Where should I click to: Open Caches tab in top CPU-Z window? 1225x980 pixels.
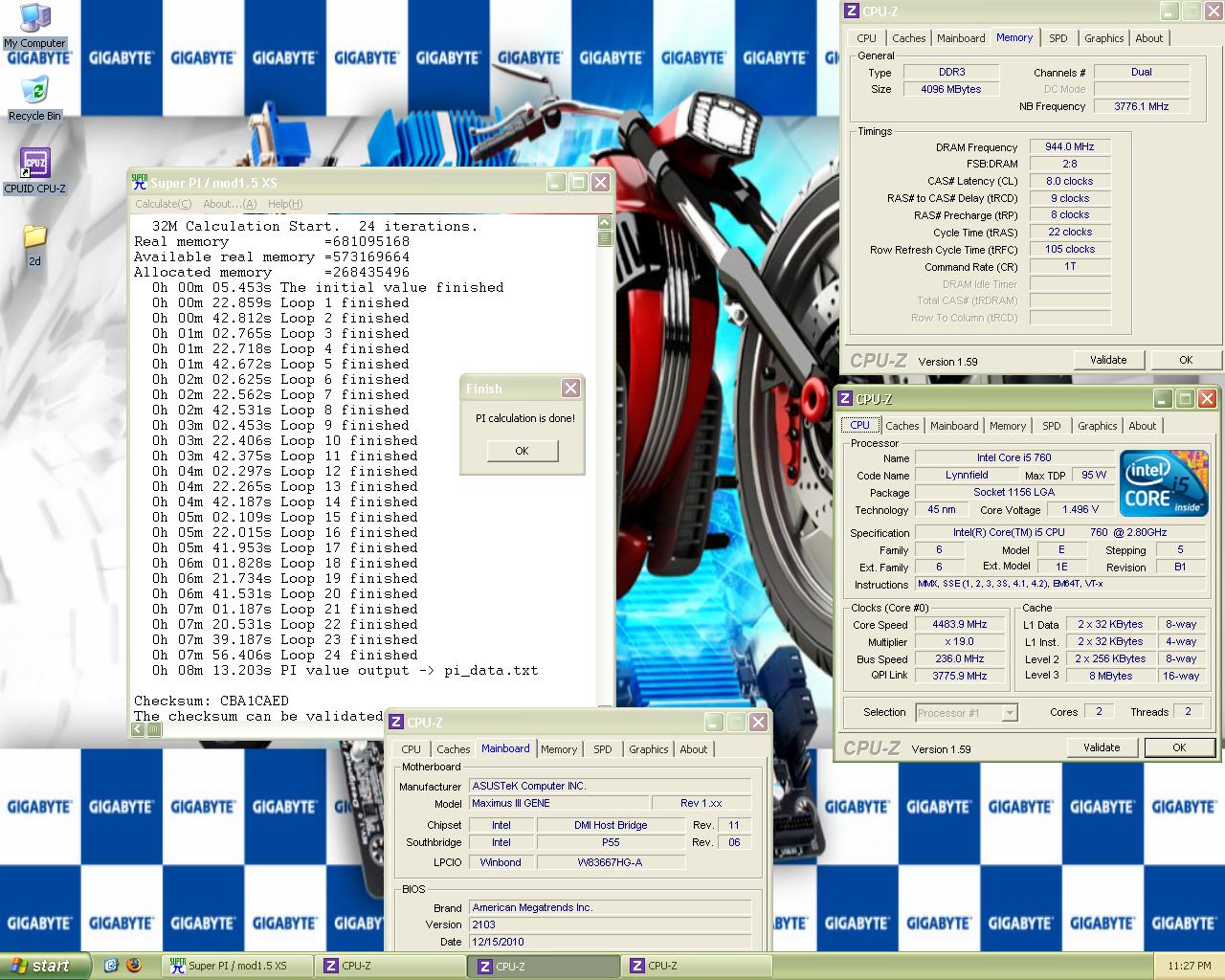click(909, 38)
